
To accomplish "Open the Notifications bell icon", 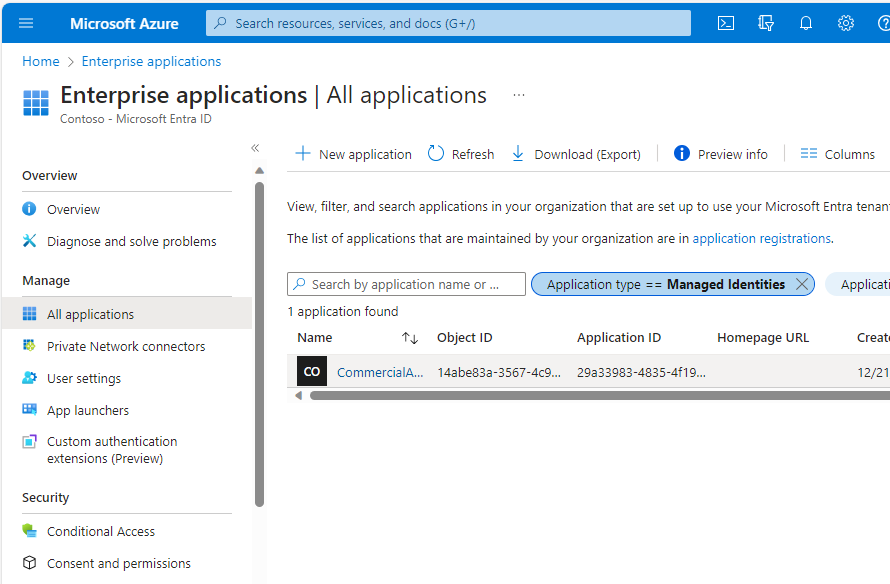I will pyautogui.click(x=805, y=22).
